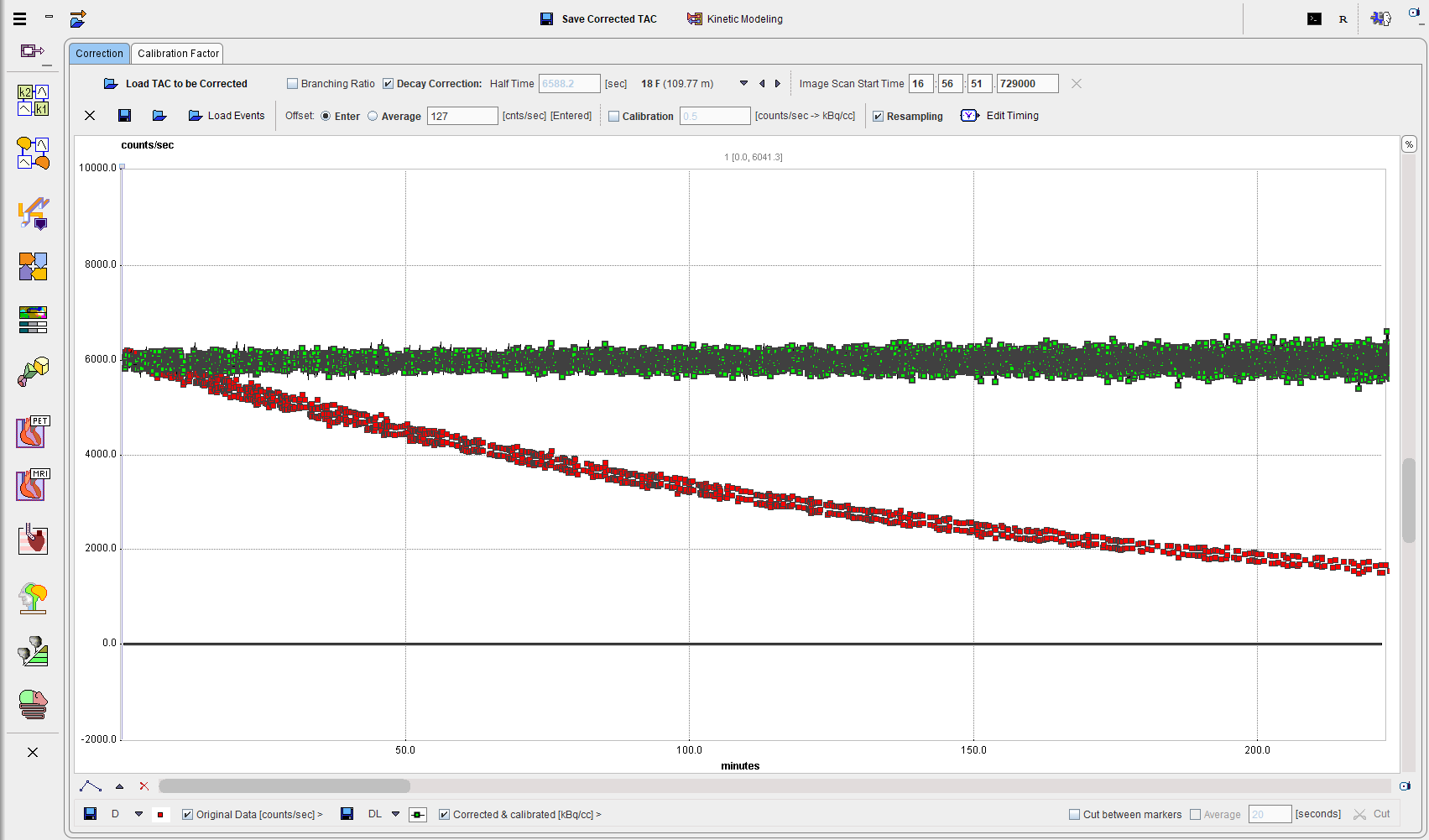Launch the MRI cardiac tool
The image size is (1429, 840).
(33, 485)
